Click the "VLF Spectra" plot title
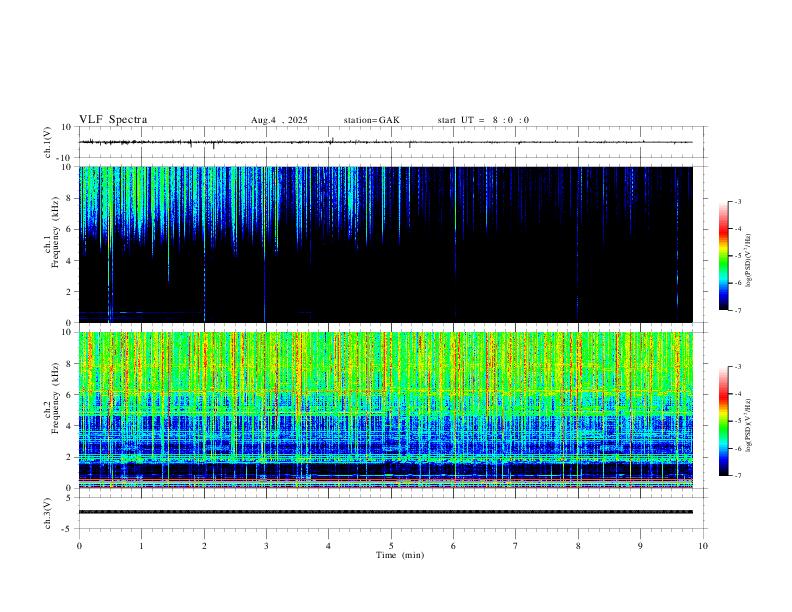Screen dimensions: 792x612 tap(113, 120)
